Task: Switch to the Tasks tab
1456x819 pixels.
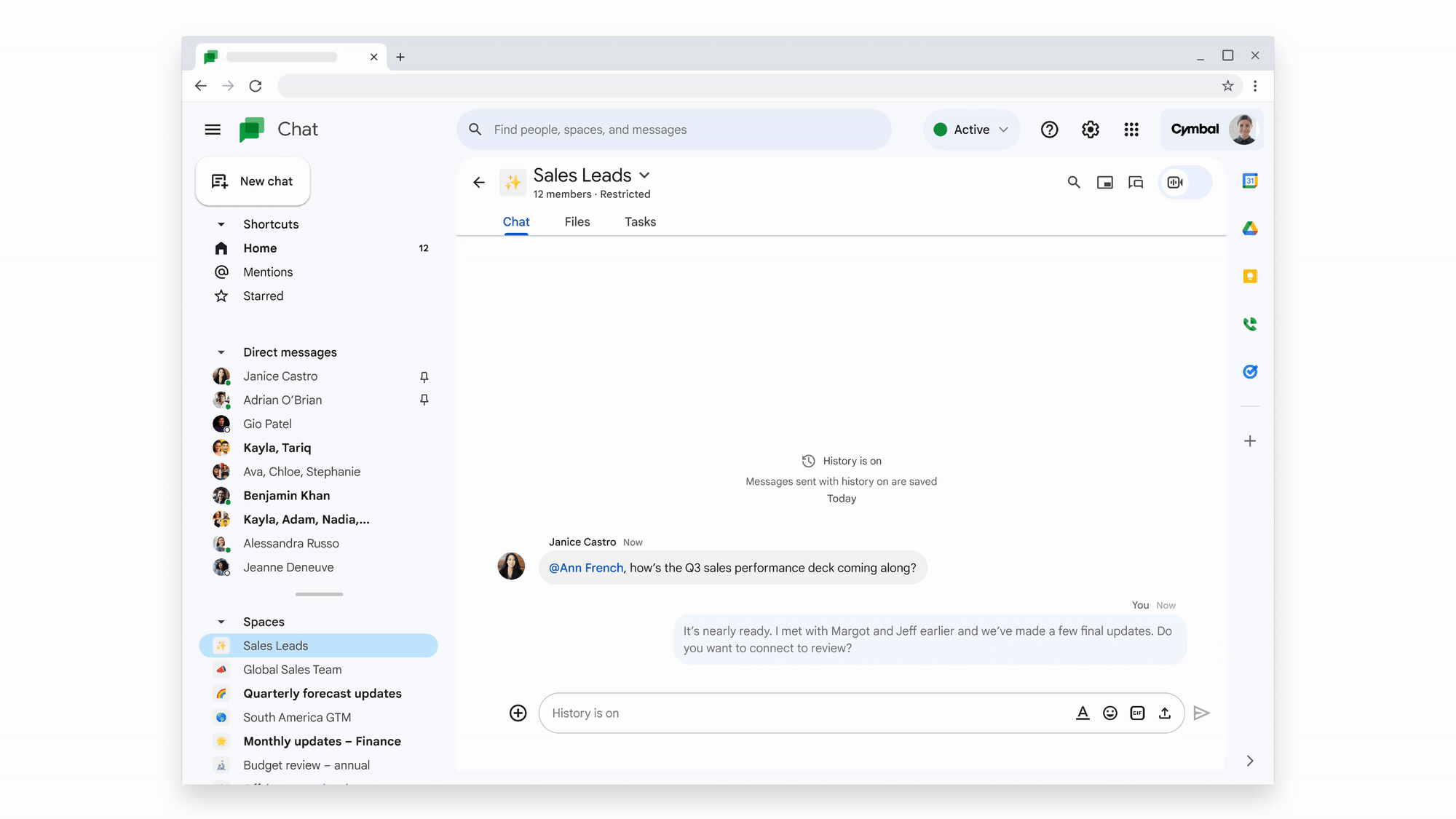Action: click(x=640, y=221)
